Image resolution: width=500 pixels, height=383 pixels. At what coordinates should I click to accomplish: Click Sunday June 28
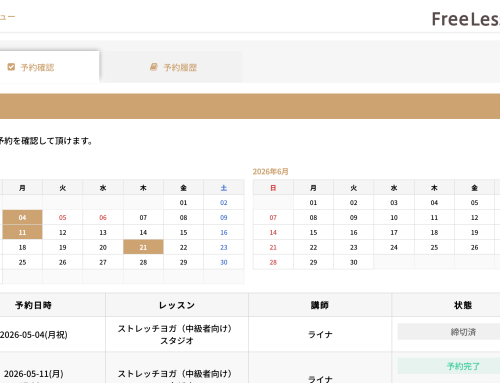[x=273, y=262]
